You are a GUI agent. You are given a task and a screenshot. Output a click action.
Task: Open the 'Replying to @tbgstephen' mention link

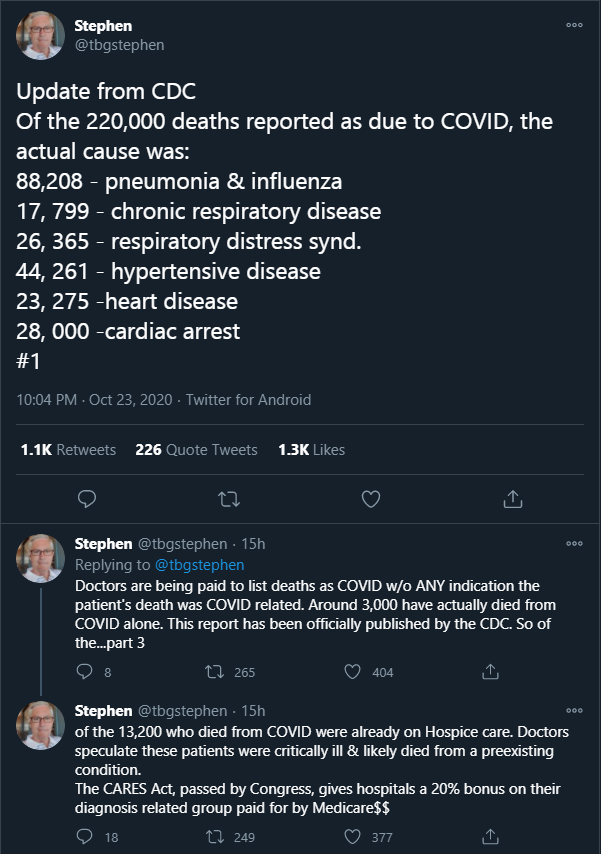coord(199,565)
